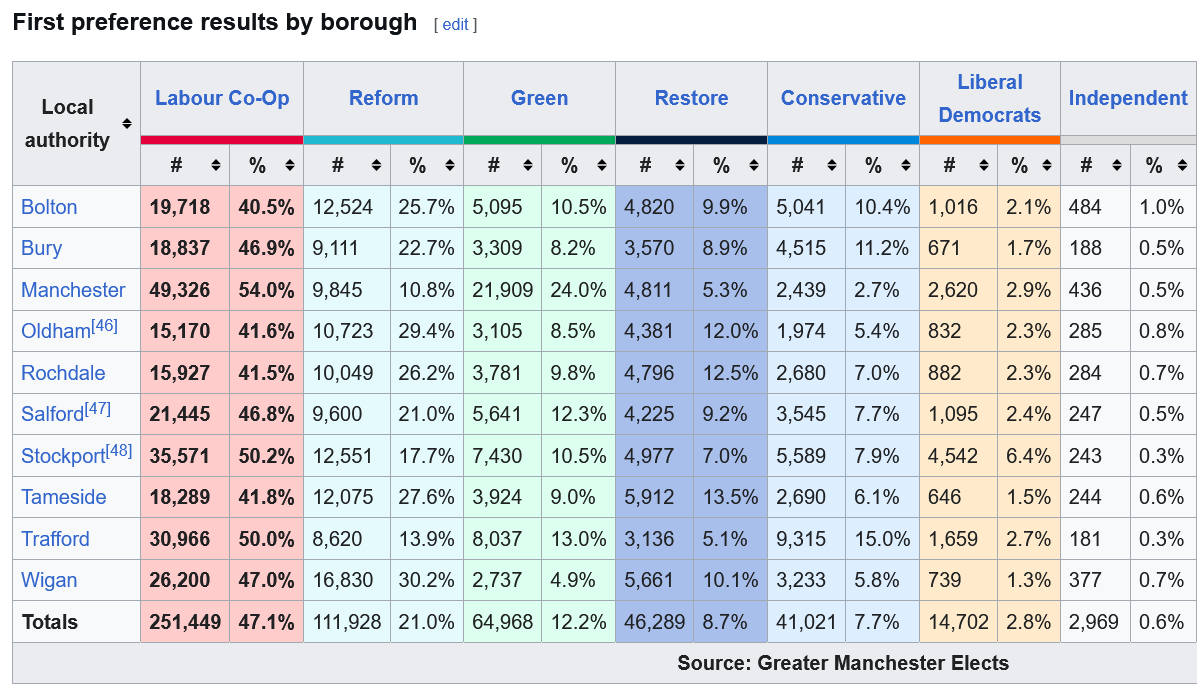The width and height of the screenshot is (1197, 685).
Task: Sort by Restore percentage
Action: click(x=753, y=165)
